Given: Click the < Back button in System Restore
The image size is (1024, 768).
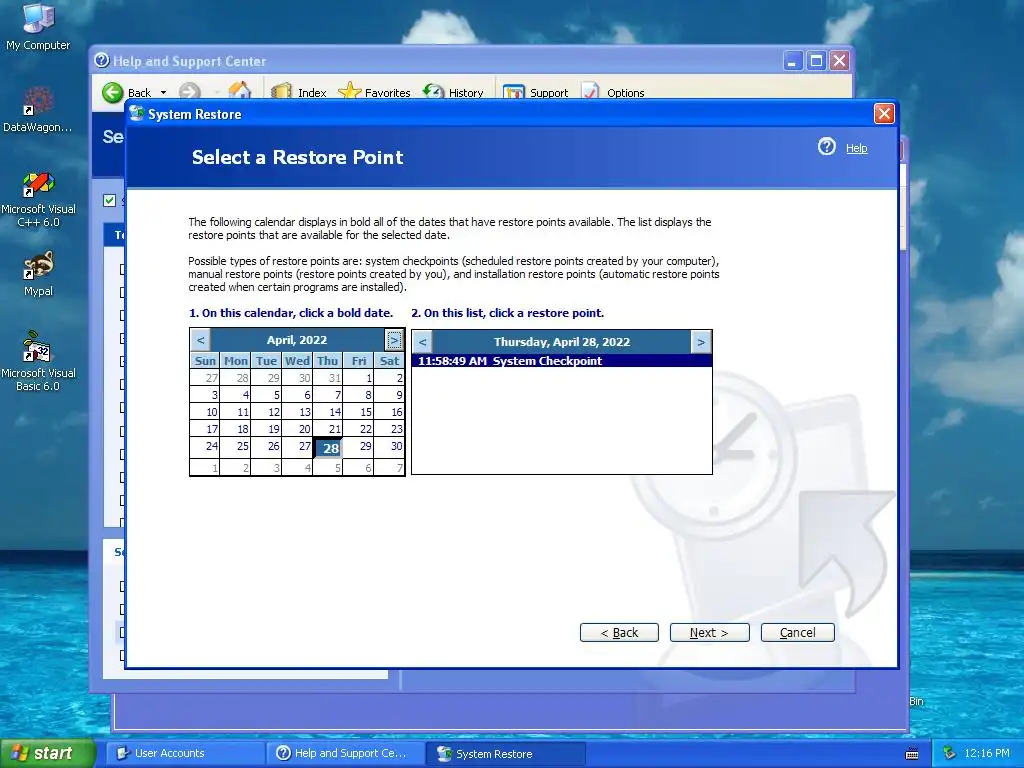Looking at the screenshot, I should [x=619, y=632].
